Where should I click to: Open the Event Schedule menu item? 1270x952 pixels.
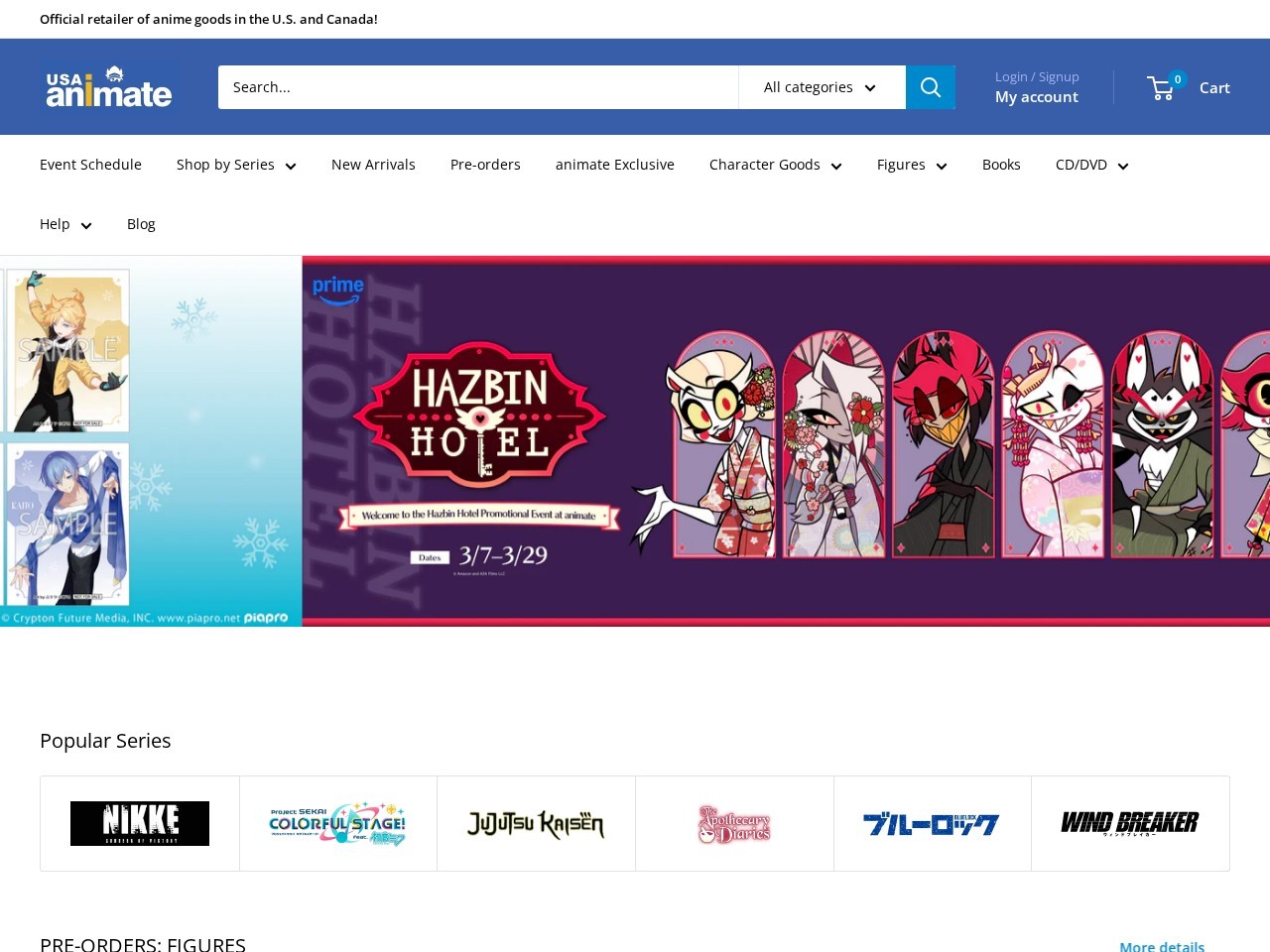[90, 165]
